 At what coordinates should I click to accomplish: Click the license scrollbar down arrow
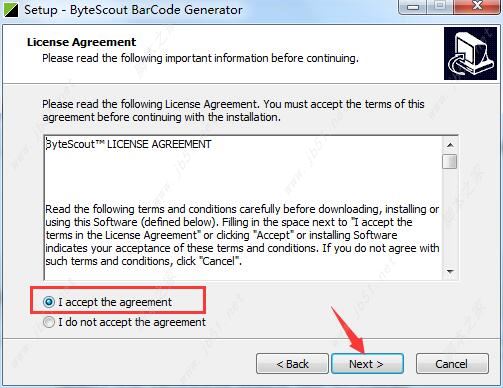click(x=450, y=272)
